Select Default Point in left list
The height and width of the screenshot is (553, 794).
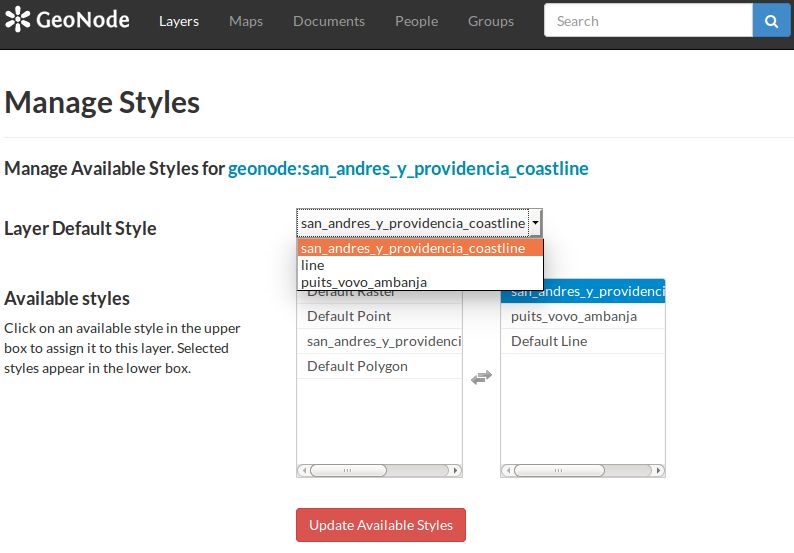pyautogui.click(x=379, y=316)
